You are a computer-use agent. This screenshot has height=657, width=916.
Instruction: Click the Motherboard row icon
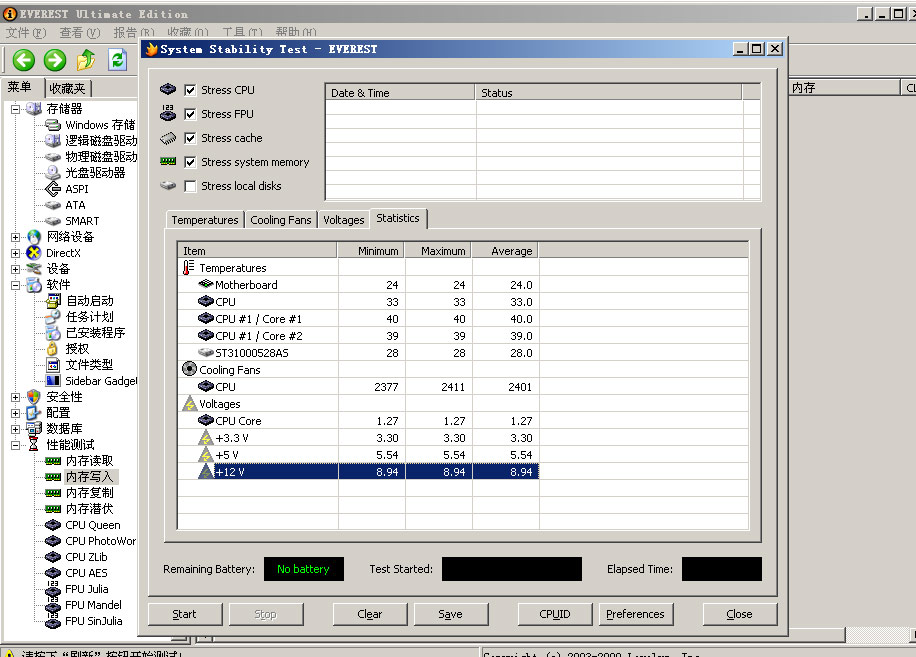pos(206,284)
